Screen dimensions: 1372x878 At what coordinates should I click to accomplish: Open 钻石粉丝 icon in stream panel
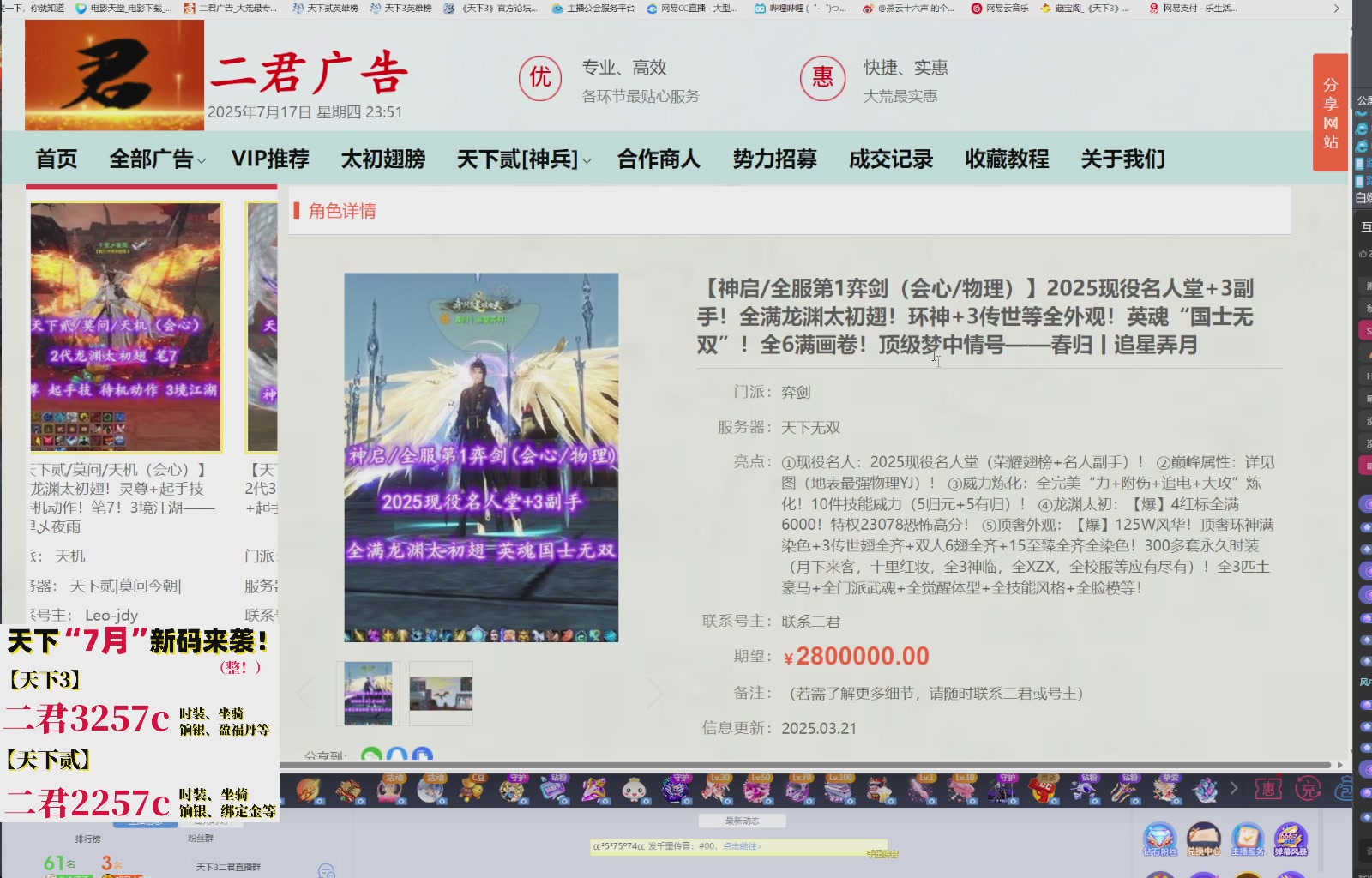pyautogui.click(x=1159, y=839)
